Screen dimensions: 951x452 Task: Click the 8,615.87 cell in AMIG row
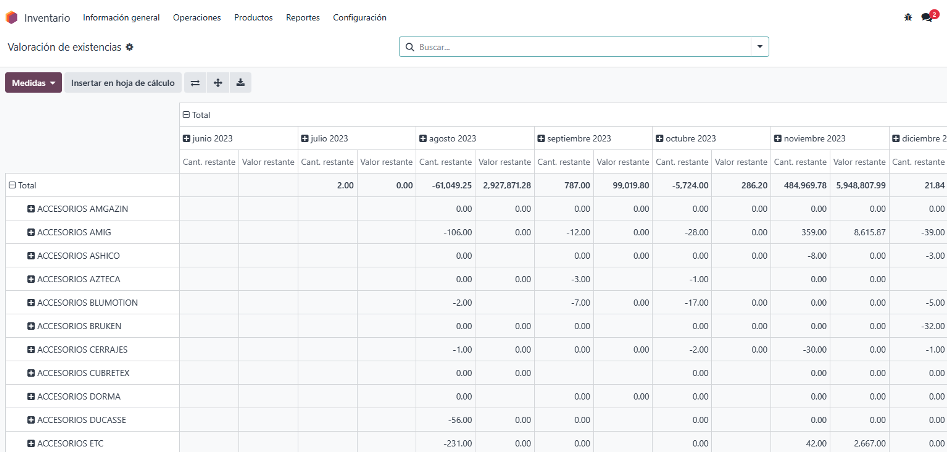[x=860, y=232]
